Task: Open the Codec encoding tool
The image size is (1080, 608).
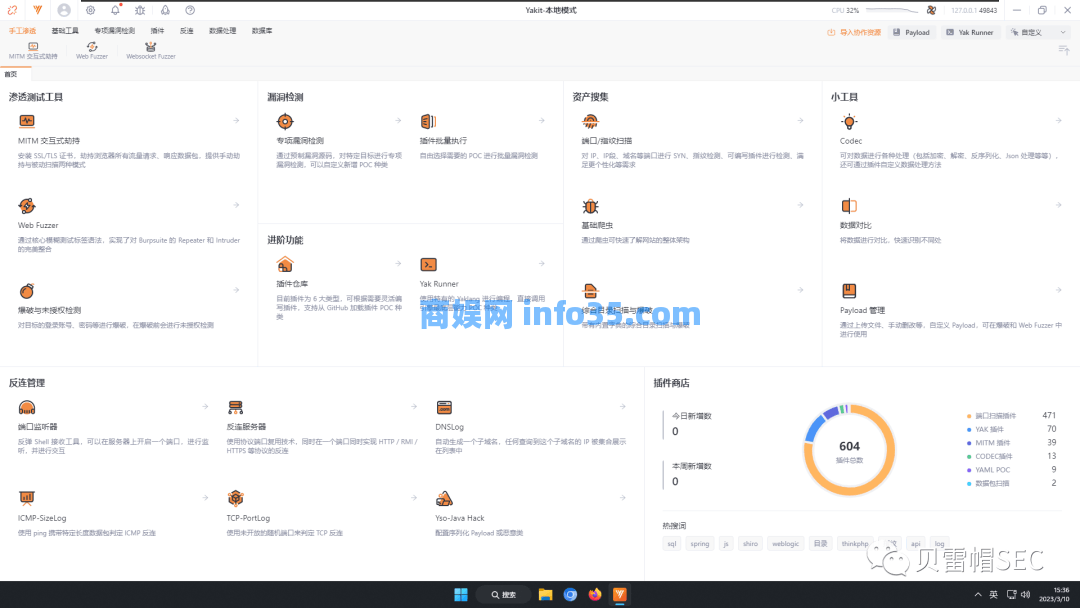Action: point(851,140)
